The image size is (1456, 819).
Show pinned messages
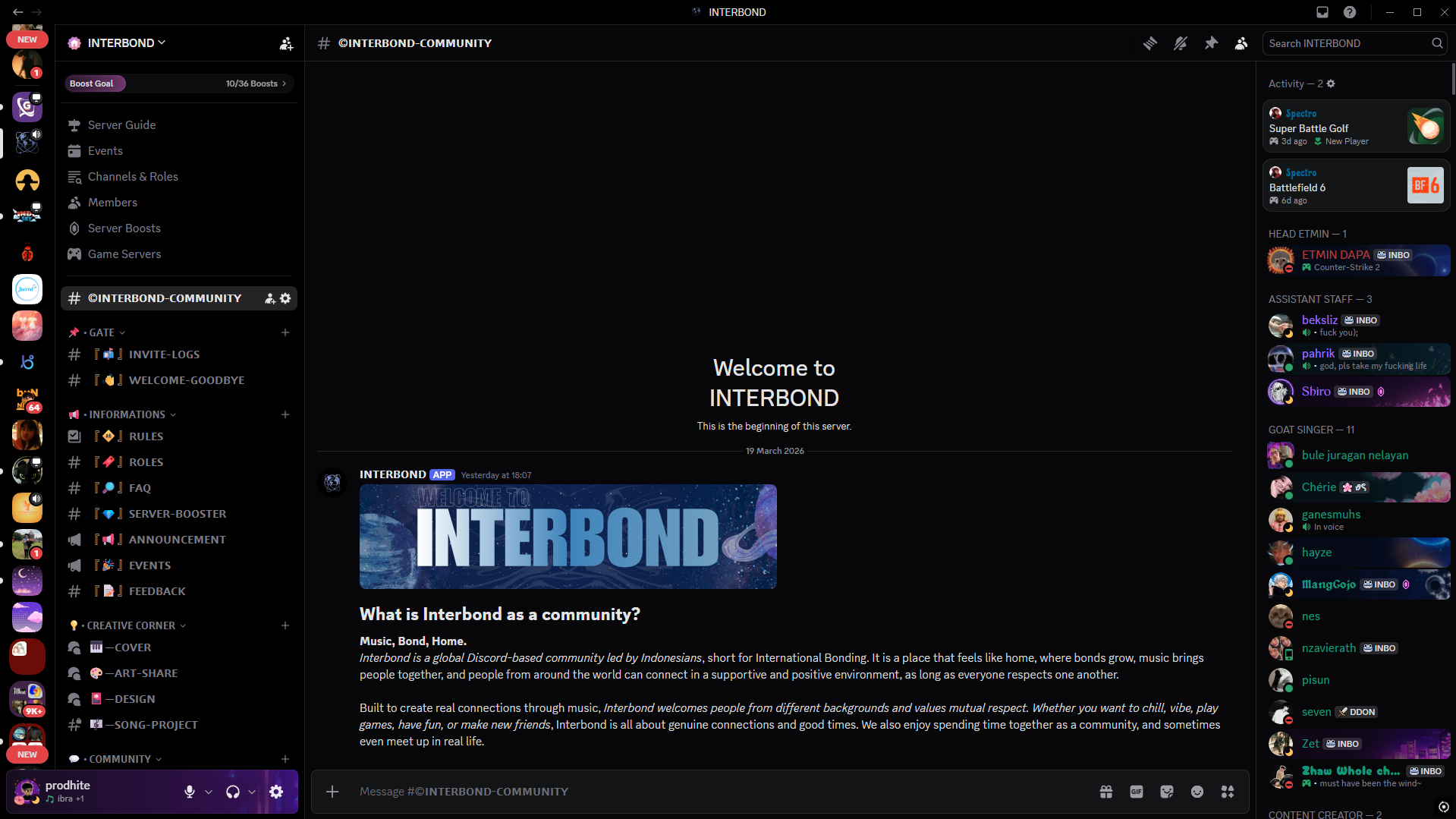(1211, 43)
